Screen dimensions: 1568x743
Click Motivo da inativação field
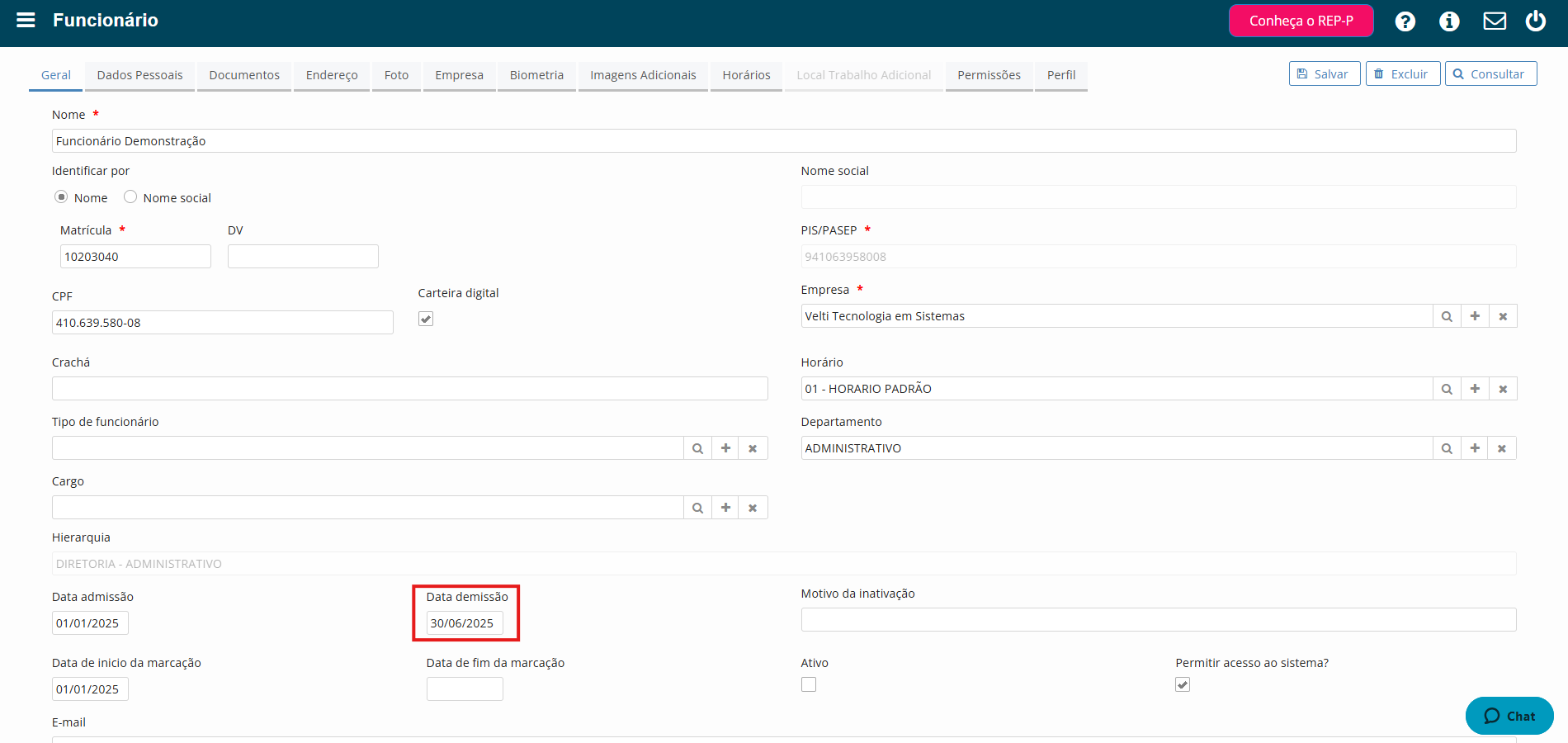[x=1159, y=620]
